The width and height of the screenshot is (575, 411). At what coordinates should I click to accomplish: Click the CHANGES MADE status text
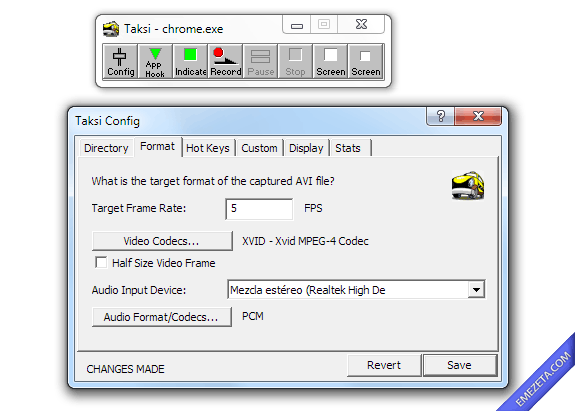pos(125,369)
